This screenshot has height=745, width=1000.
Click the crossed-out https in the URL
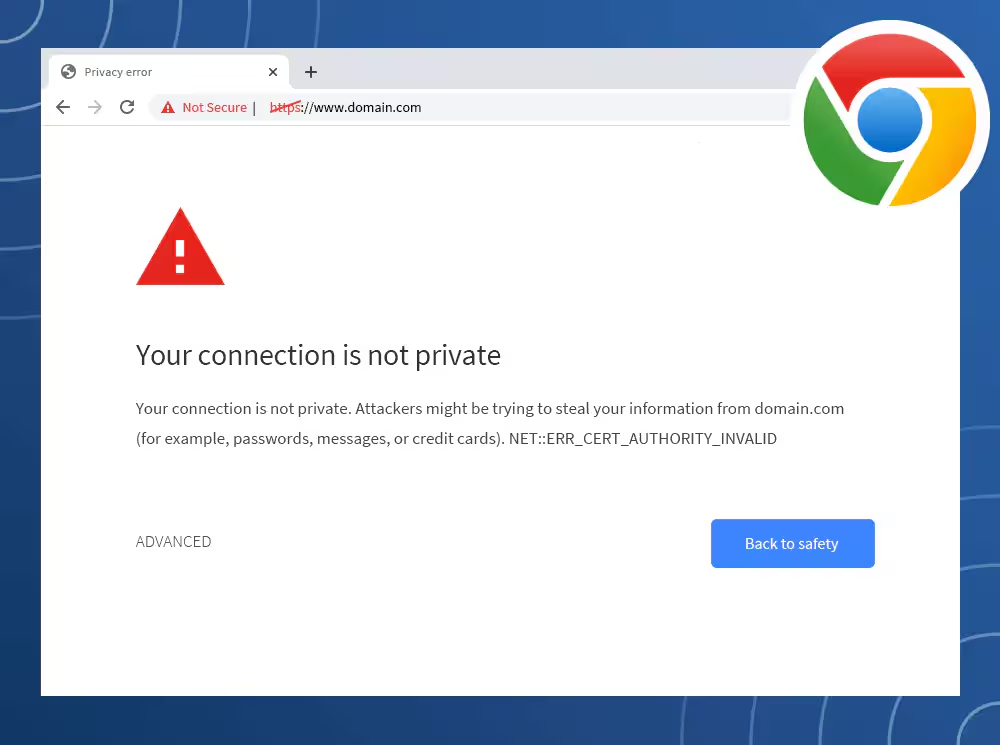(285, 108)
